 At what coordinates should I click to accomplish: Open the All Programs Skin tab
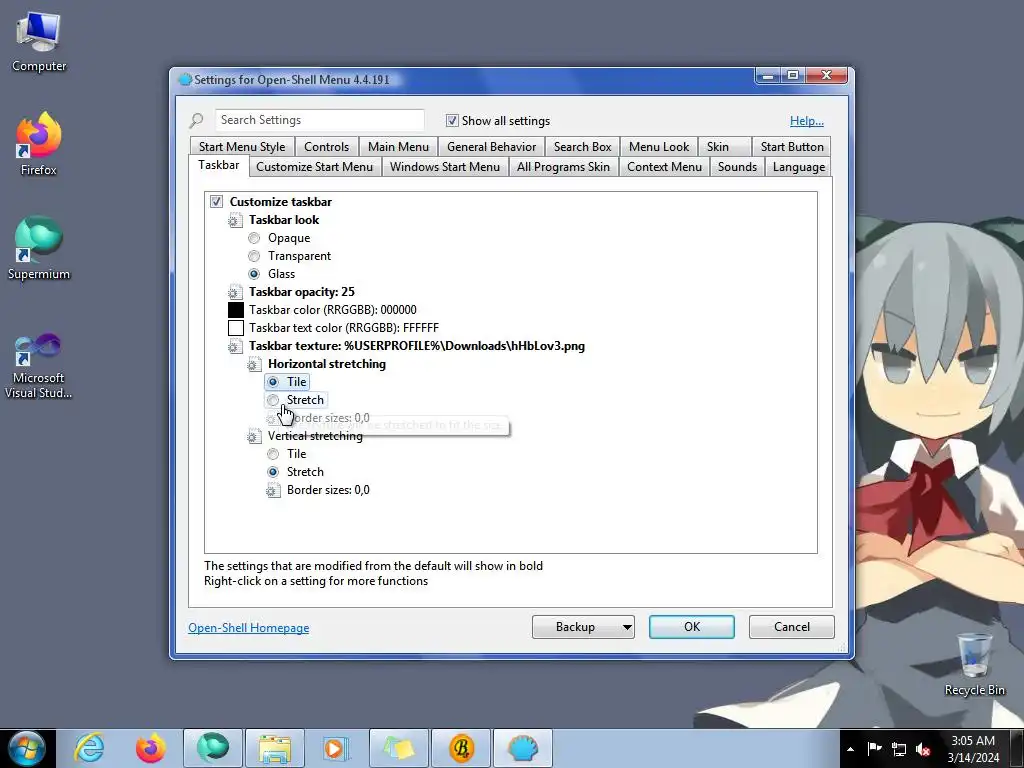pos(563,167)
